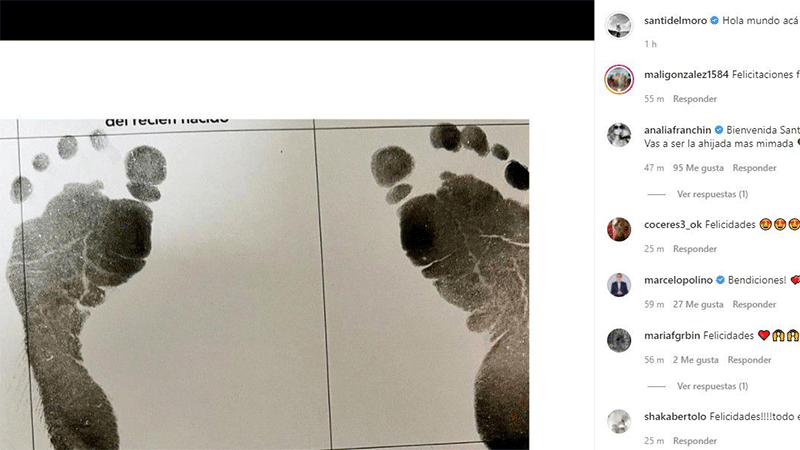Viewport: 800px width, 450px height.
Task: Open santidelmoro username link
Action: (675, 20)
